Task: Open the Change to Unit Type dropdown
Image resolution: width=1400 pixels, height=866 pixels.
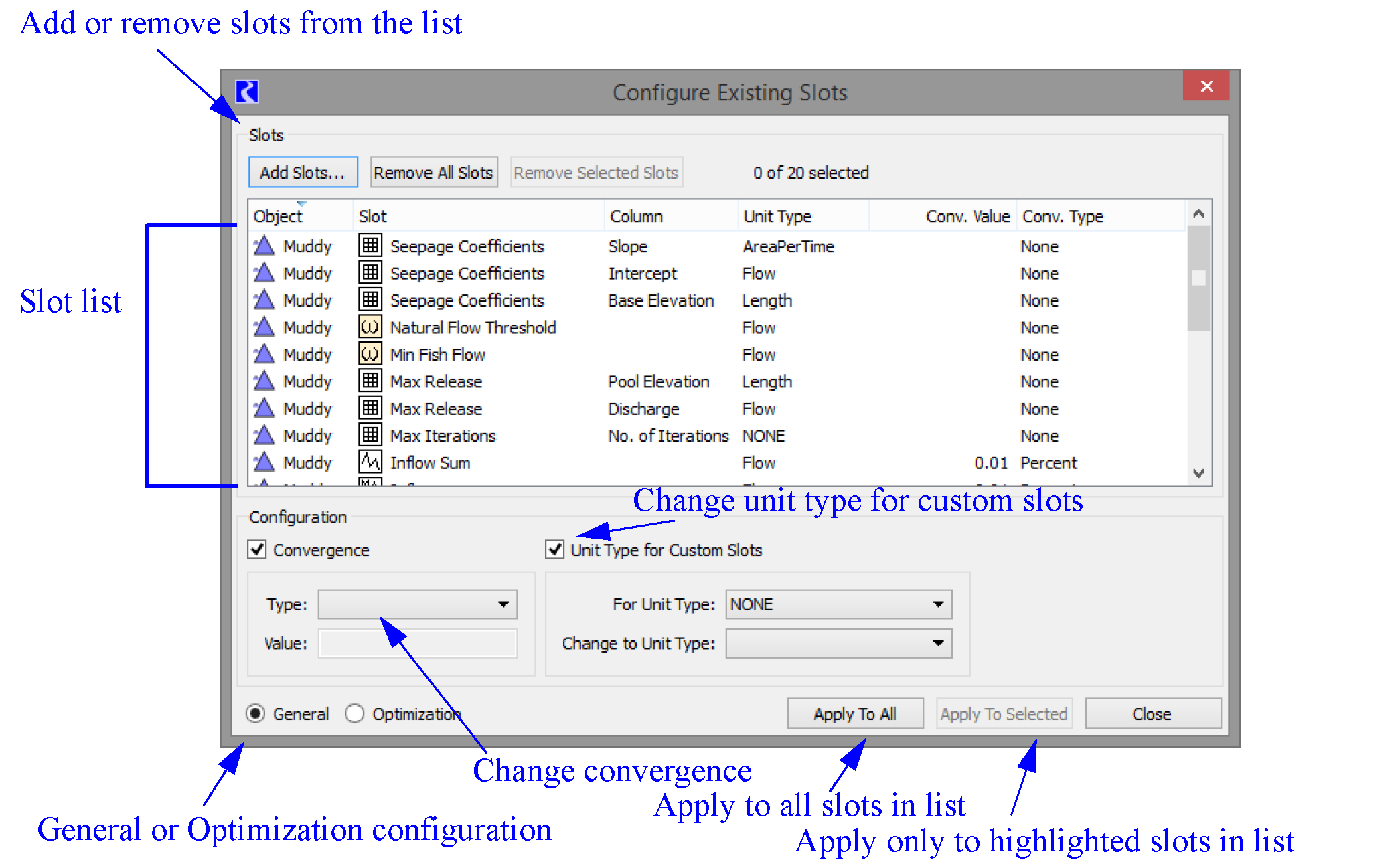Action: (839, 643)
